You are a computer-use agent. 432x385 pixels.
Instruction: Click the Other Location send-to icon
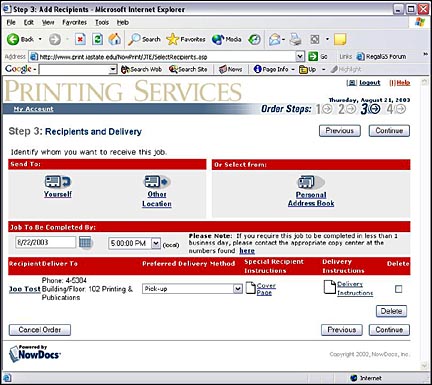click(157, 182)
